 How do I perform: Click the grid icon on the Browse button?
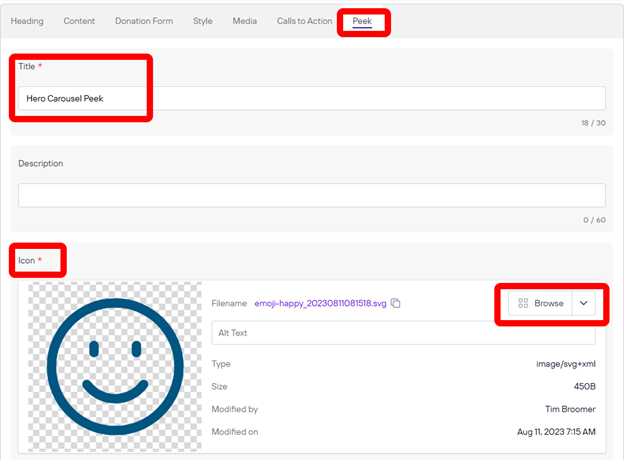(523, 303)
